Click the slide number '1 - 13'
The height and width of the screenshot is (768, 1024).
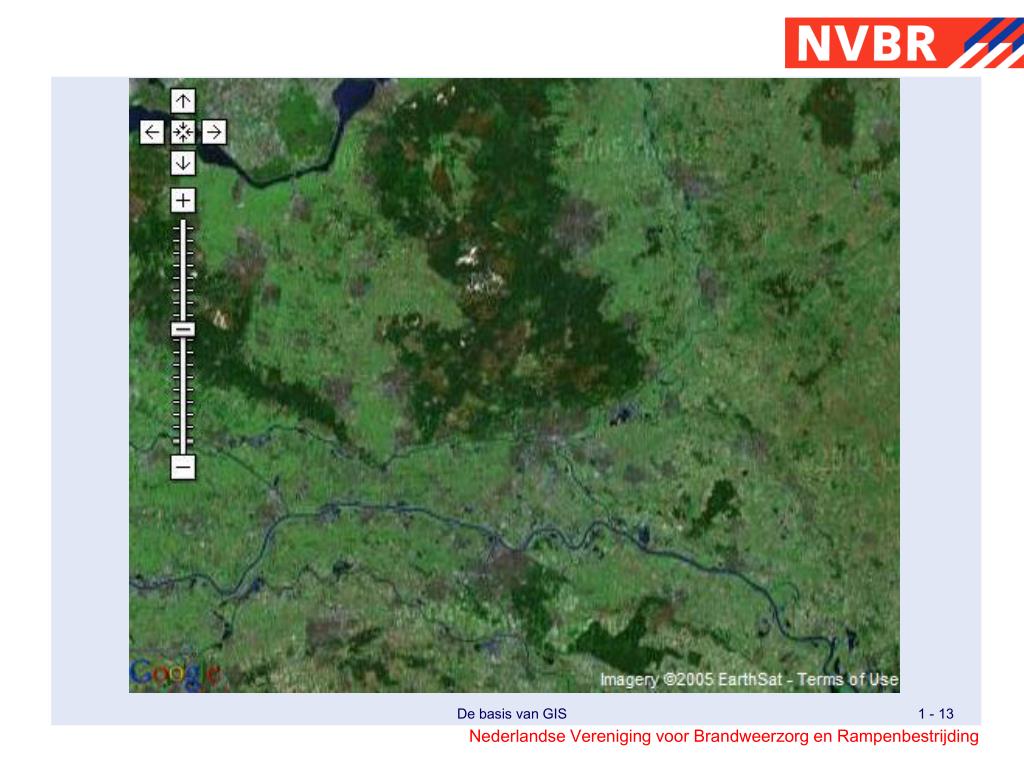coord(936,714)
